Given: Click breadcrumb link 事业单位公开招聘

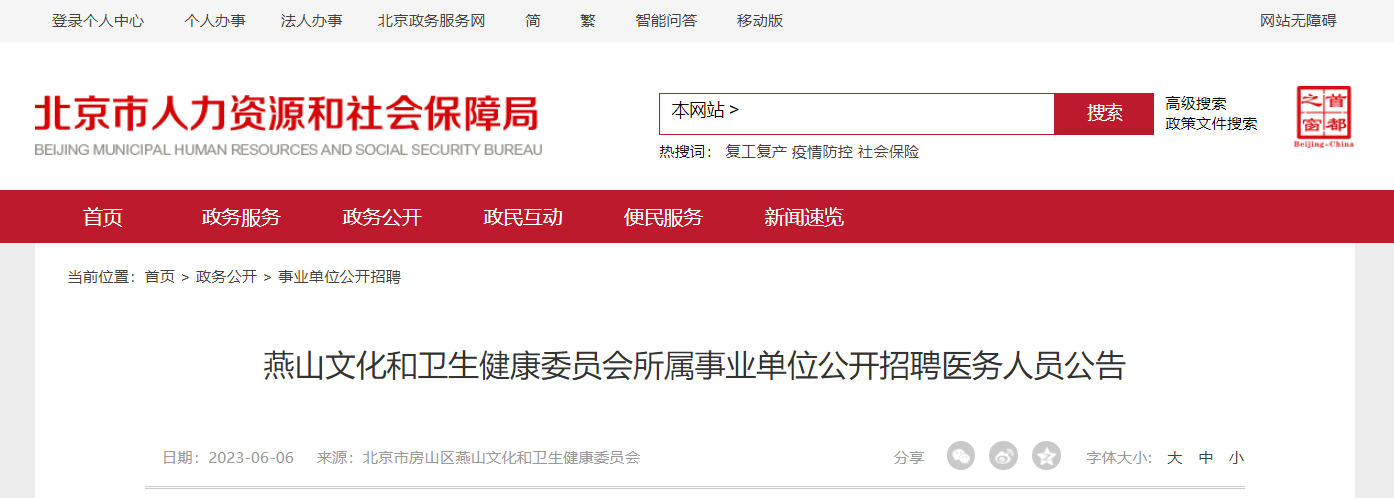Looking at the screenshot, I should tap(339, 277).
